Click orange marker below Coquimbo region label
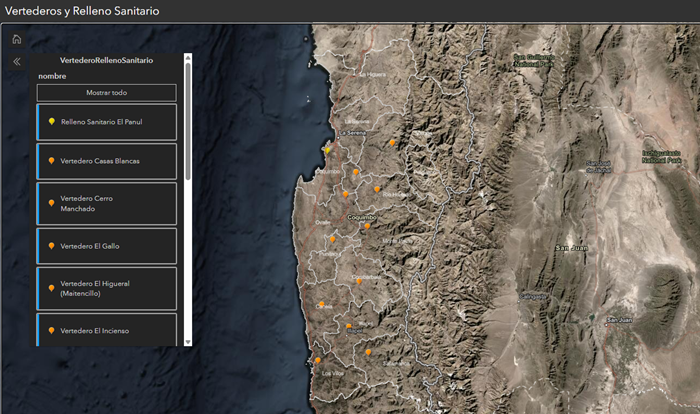 [367, 226]
